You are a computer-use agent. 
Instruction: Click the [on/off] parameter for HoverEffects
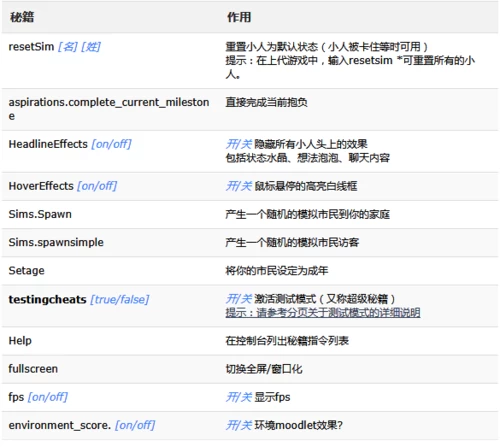(97, 186)
